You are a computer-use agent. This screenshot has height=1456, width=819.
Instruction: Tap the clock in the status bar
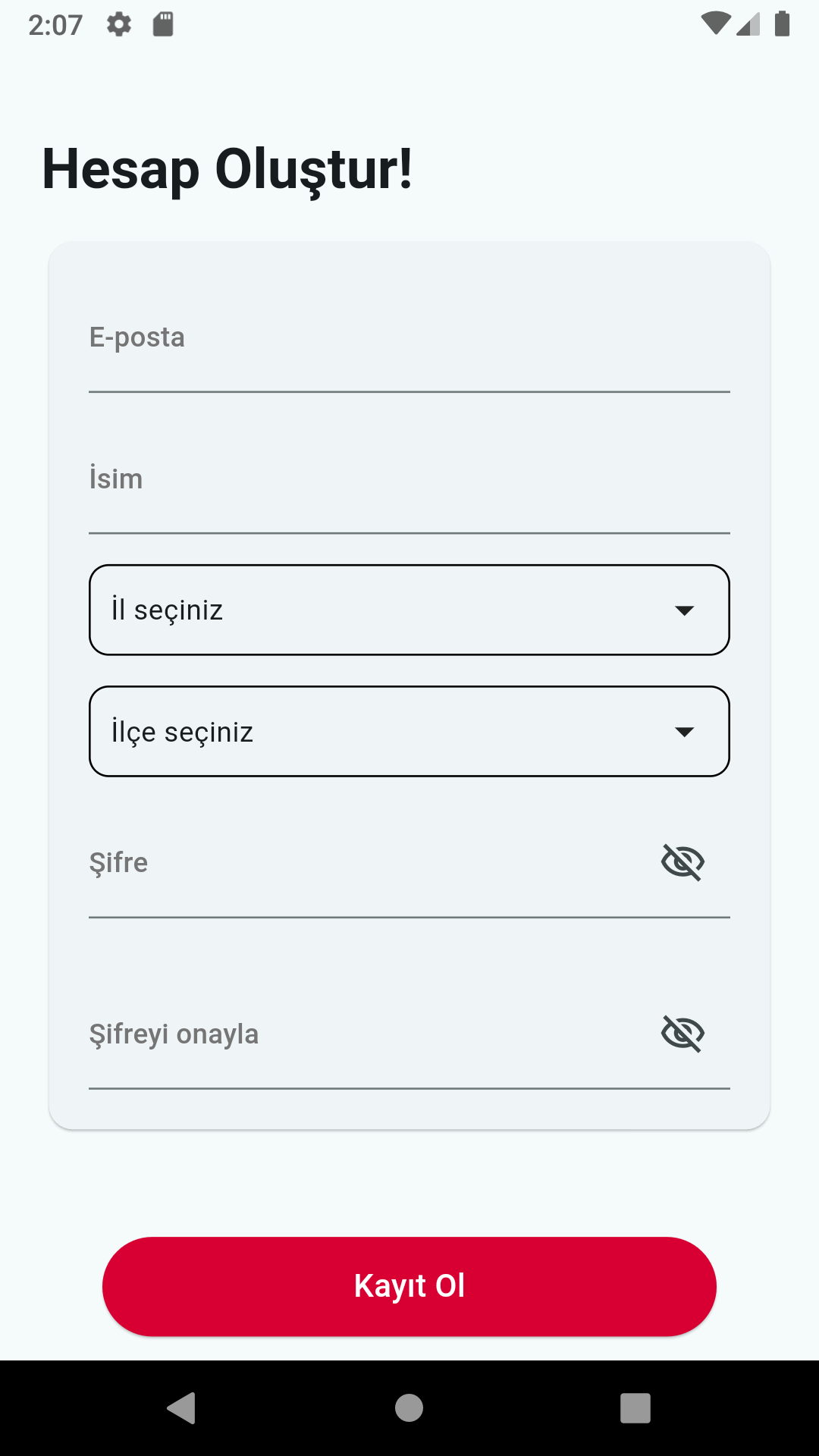[x=57, y=24]
